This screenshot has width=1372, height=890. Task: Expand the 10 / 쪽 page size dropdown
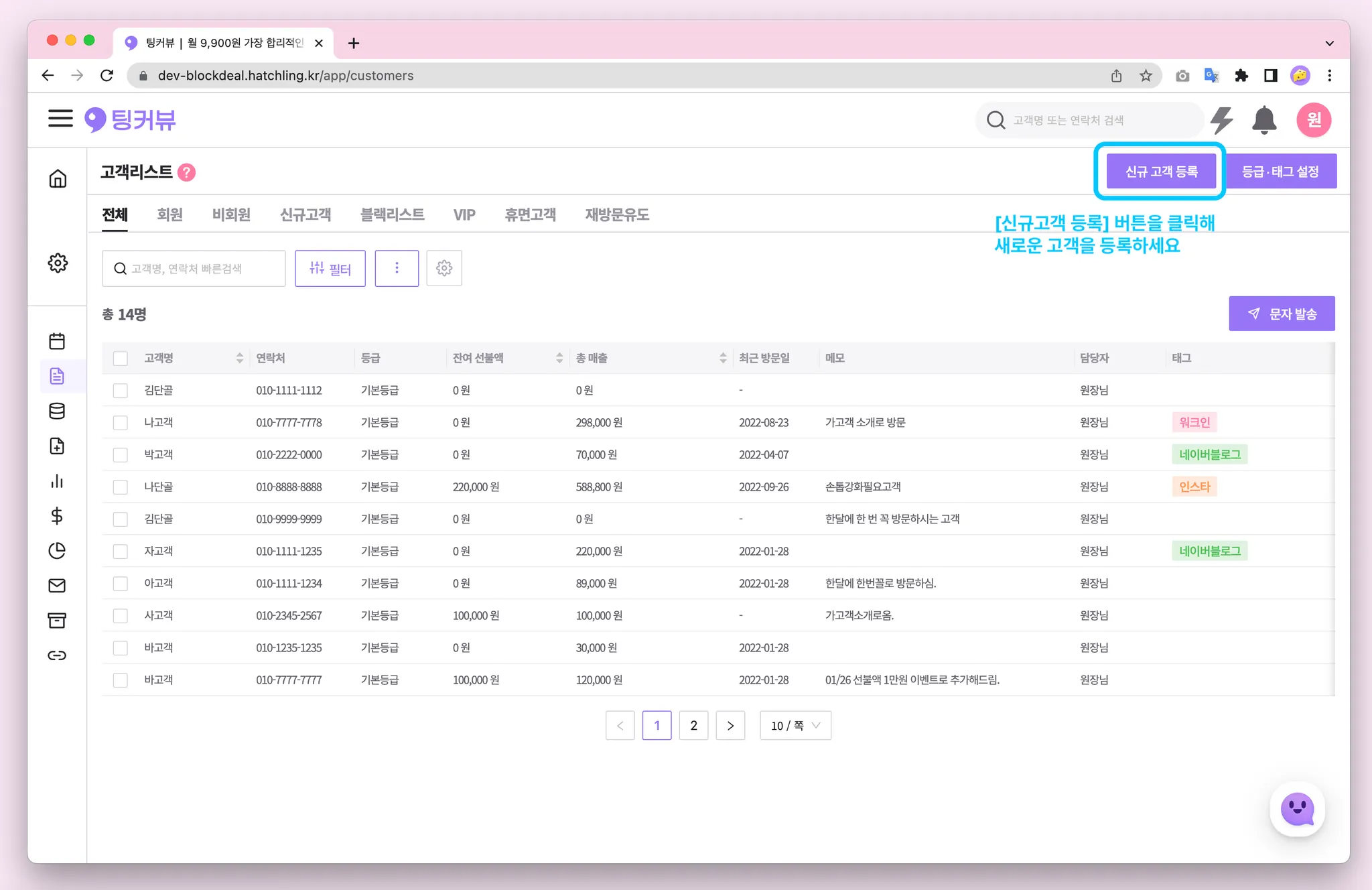coord(795,725)
